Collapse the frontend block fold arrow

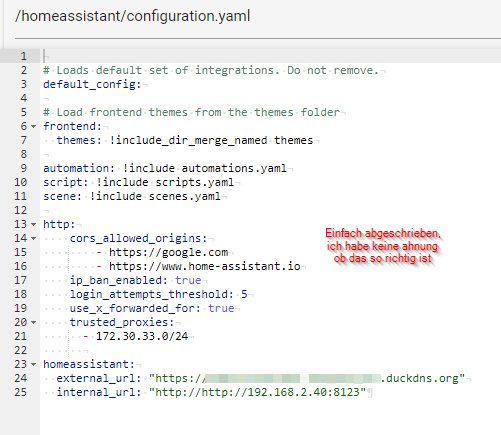click(x=33, y=126)
